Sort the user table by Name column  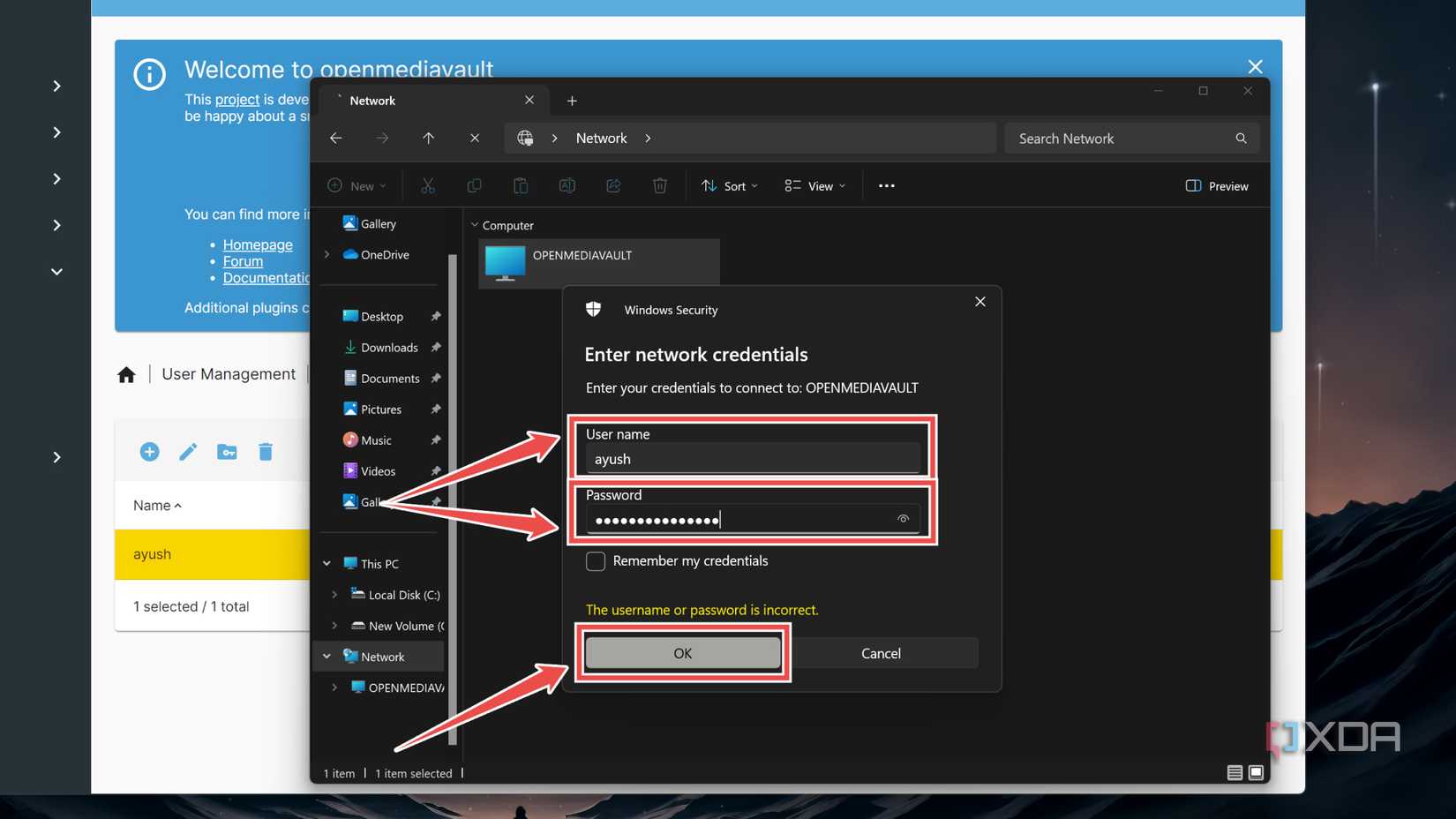tap(157, 506)
